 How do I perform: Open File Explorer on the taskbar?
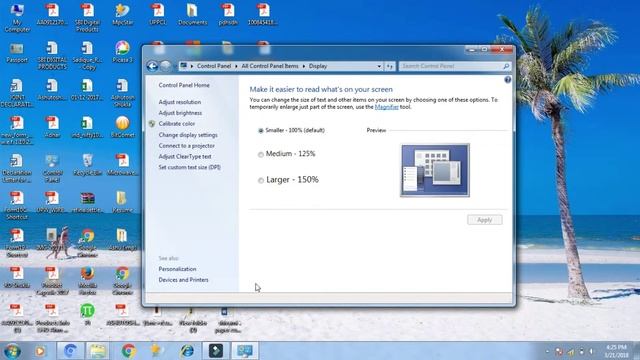tap(98, 351)
